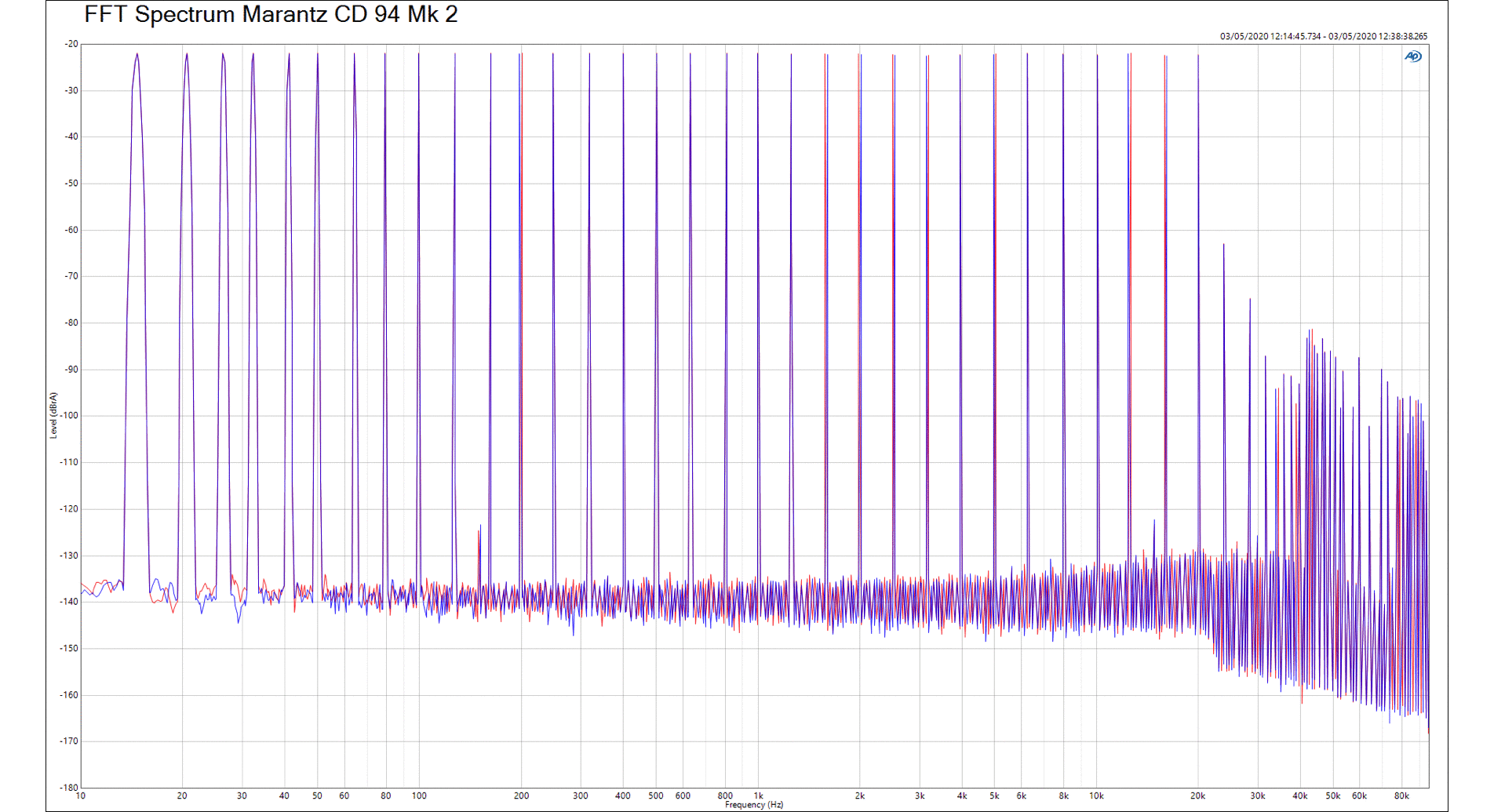Select the 5k frequency tick label
The image size is (1494, 812).
tap(994, 796)
